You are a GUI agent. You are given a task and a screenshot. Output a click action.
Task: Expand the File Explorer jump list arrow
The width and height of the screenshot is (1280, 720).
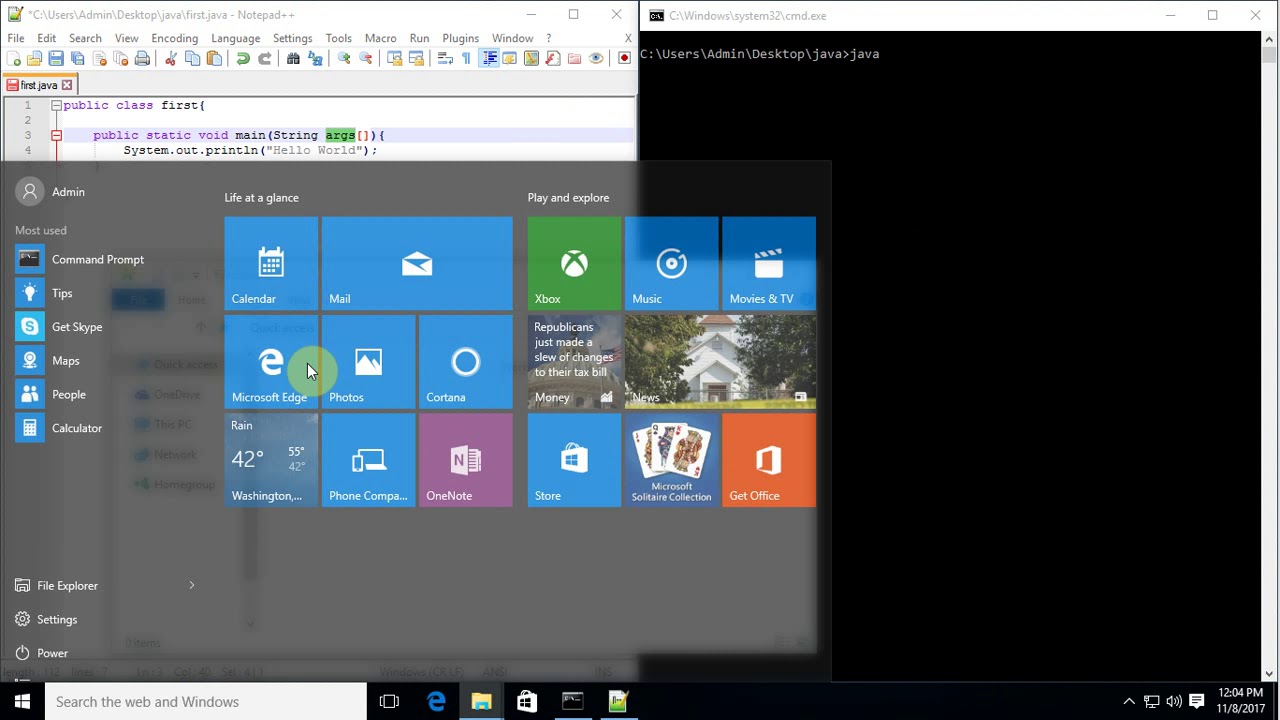[x=192, y=586]
